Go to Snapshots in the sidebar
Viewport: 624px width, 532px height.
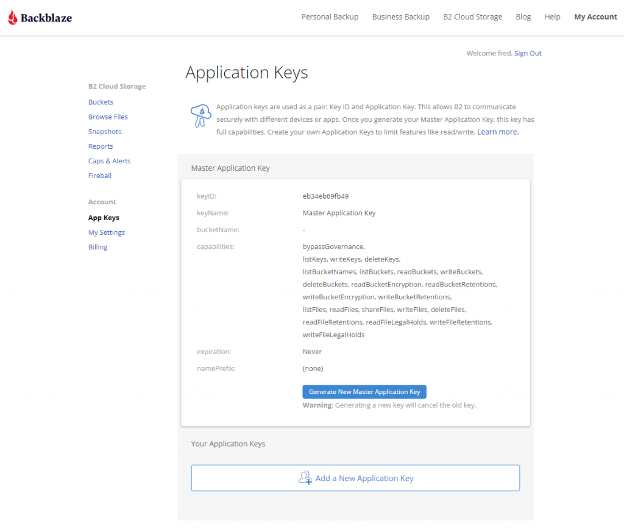[x=105, y=132]
